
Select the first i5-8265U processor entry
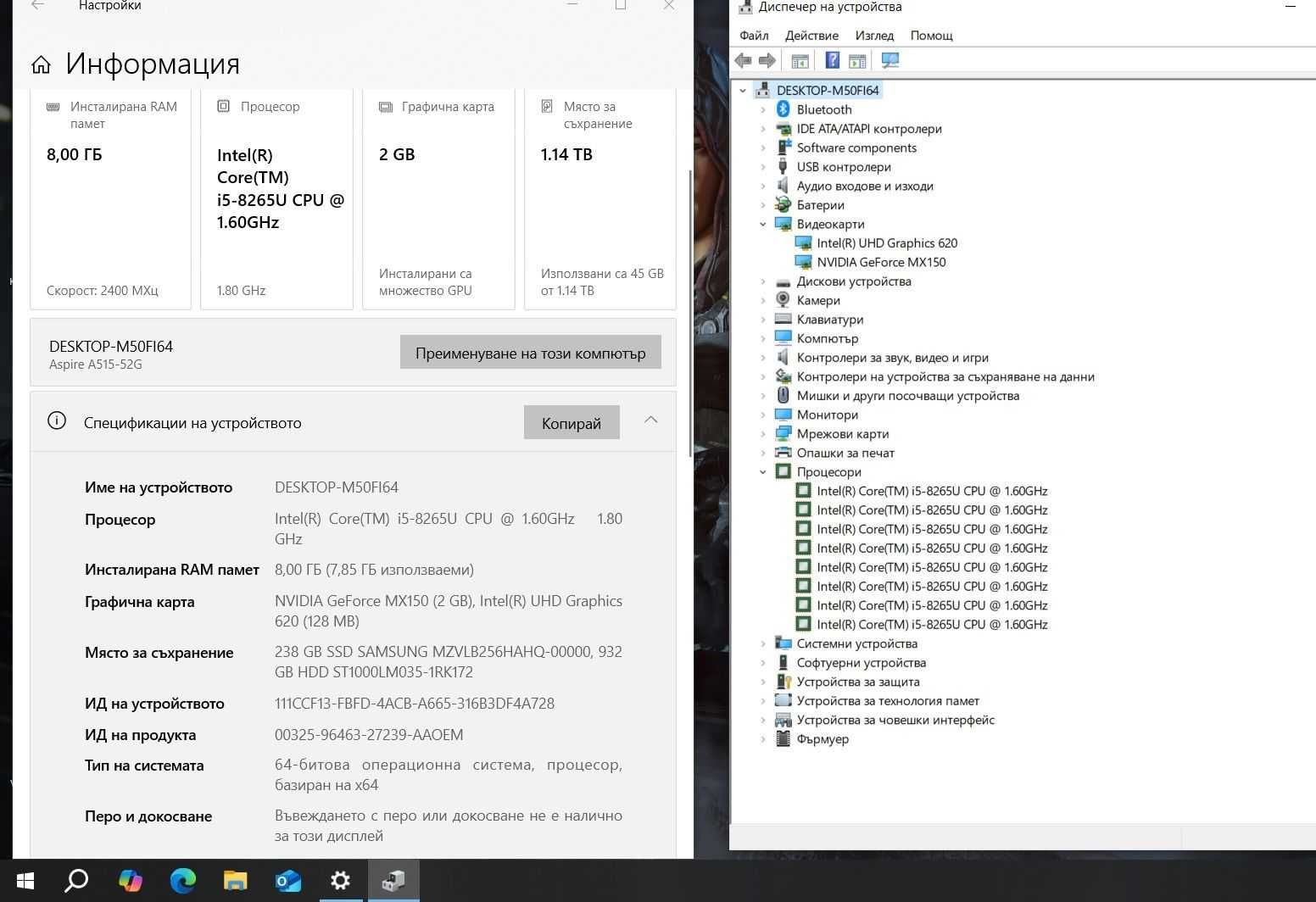click(x=932, y=491)
